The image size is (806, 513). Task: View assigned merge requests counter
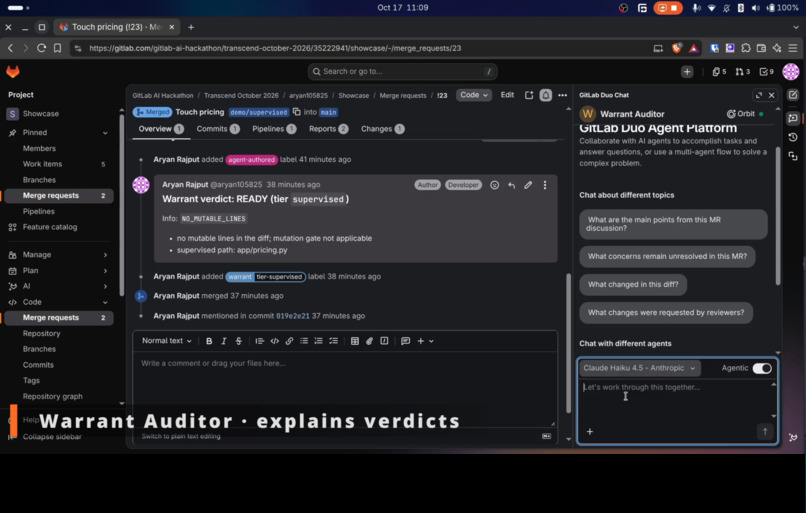742,72
